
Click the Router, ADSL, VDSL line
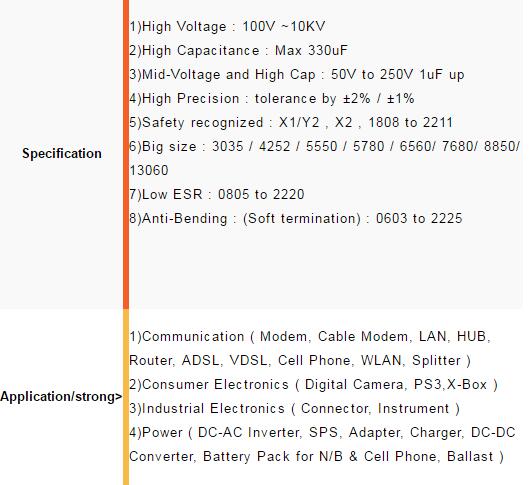[x=300, y=361]
